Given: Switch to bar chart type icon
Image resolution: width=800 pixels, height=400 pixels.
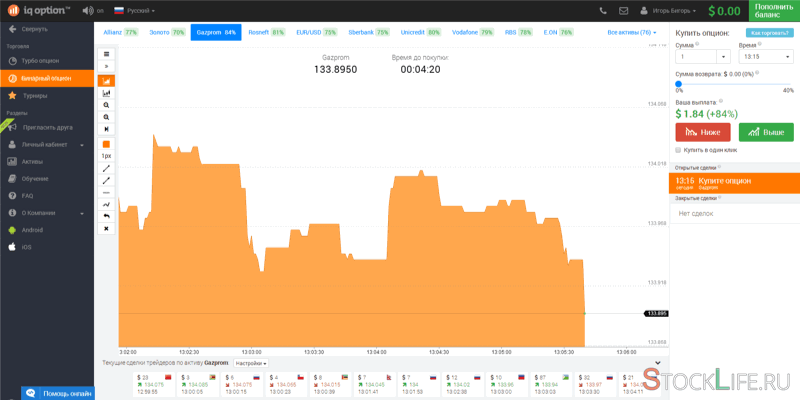Looking at the screenshot, I should coord(106,93).
